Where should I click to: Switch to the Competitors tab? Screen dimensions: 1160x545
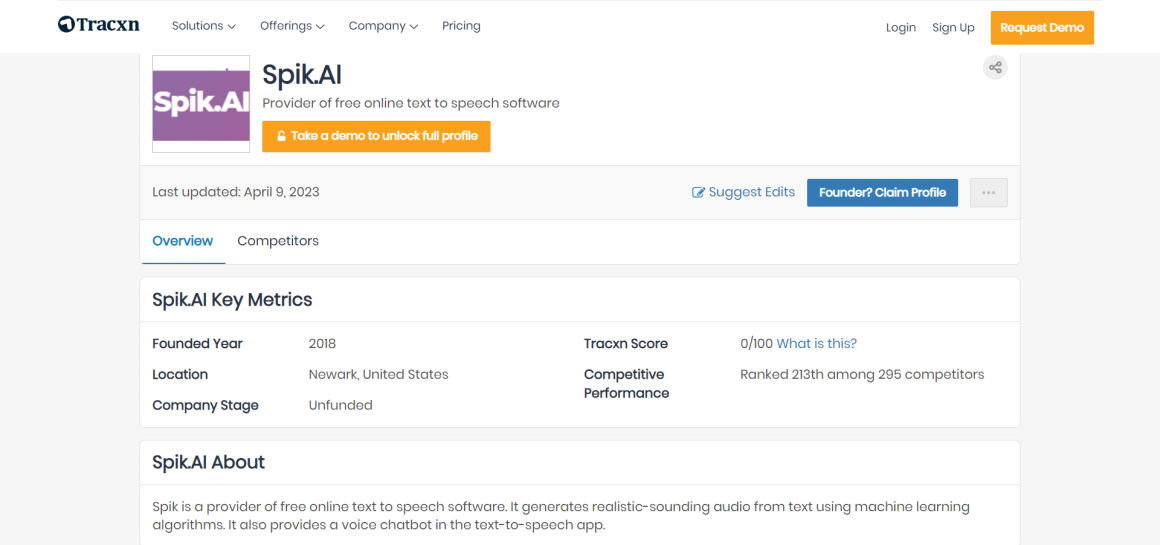(x=278, y=241)
